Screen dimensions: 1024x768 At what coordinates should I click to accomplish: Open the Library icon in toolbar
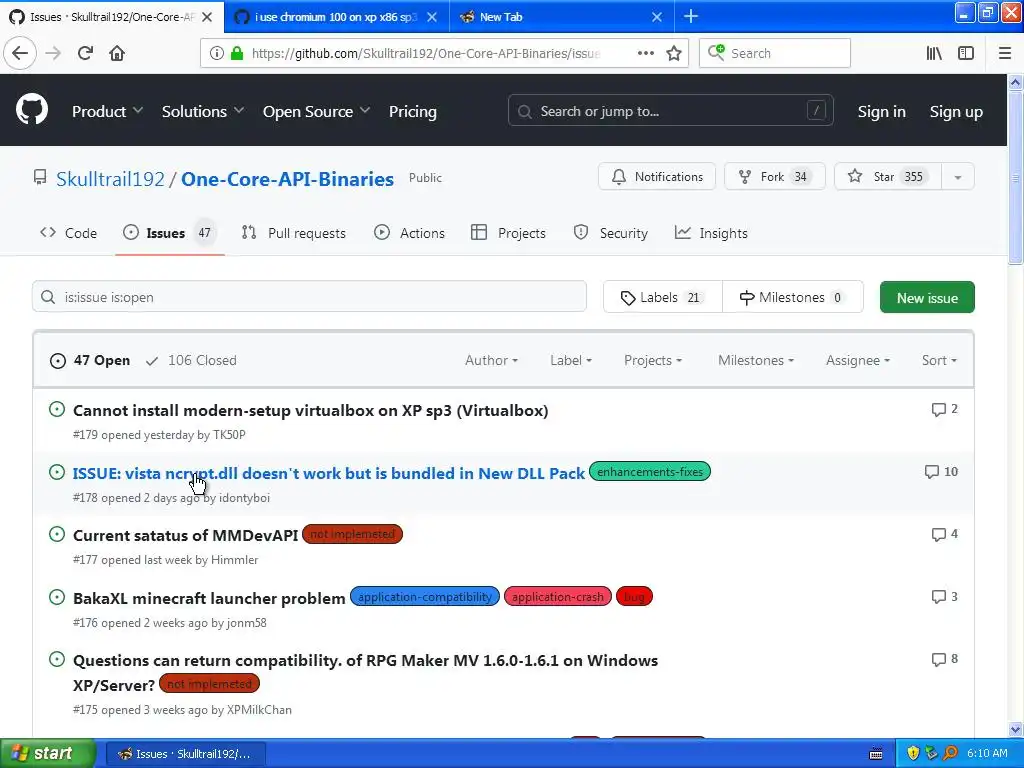pos(934,54)
